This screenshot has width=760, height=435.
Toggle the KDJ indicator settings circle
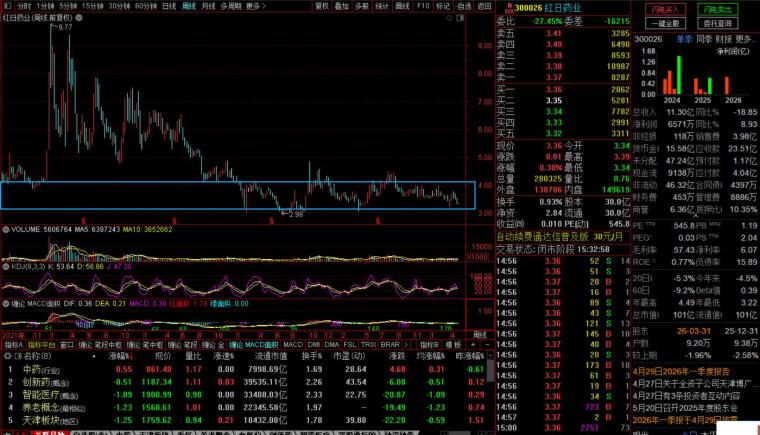tap(6, 266)
